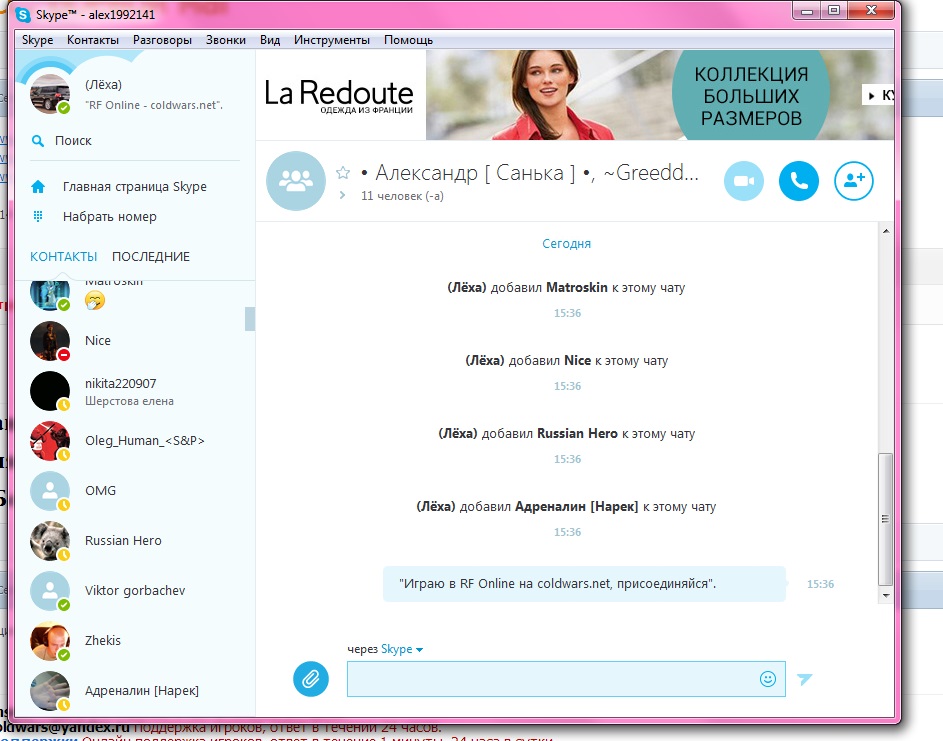Viewport: 943px width, 741px height.
Task: Open the Инструменты menu
Action: tap(332, 40)
